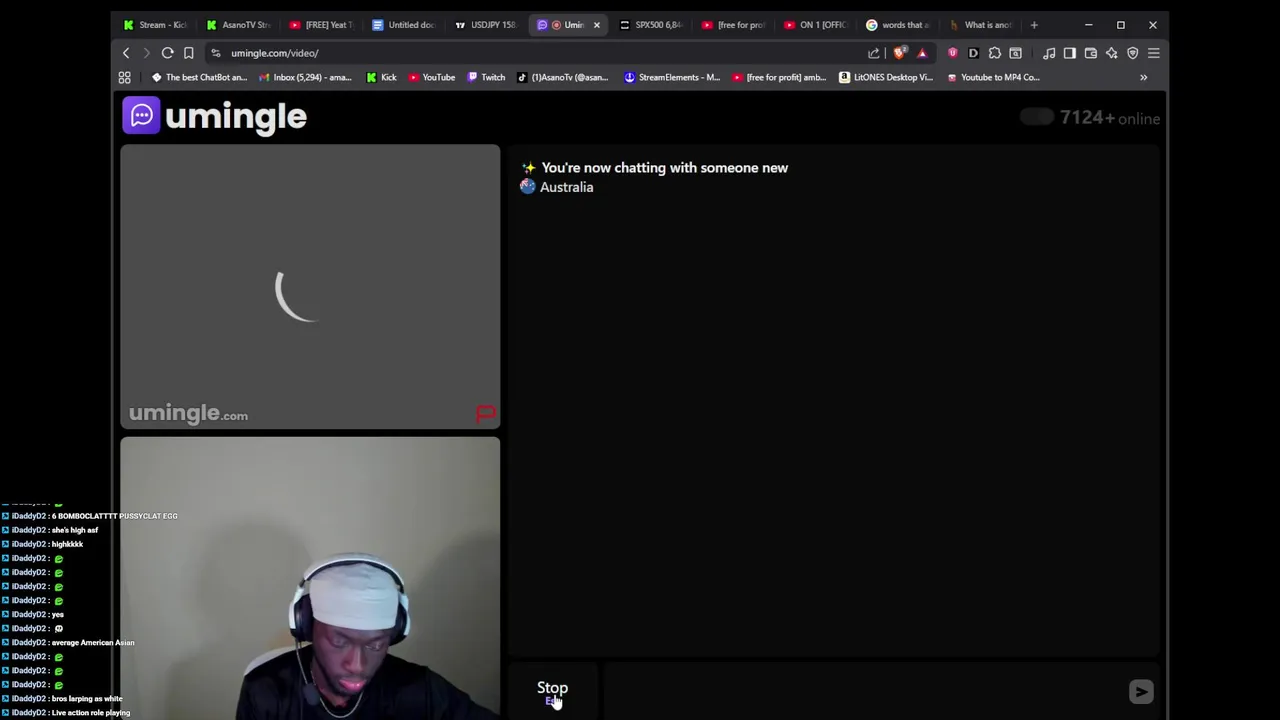Click 'Live action role playing' chat overlay message
The image size is (1280, 720).
click(x=90, y=713)
